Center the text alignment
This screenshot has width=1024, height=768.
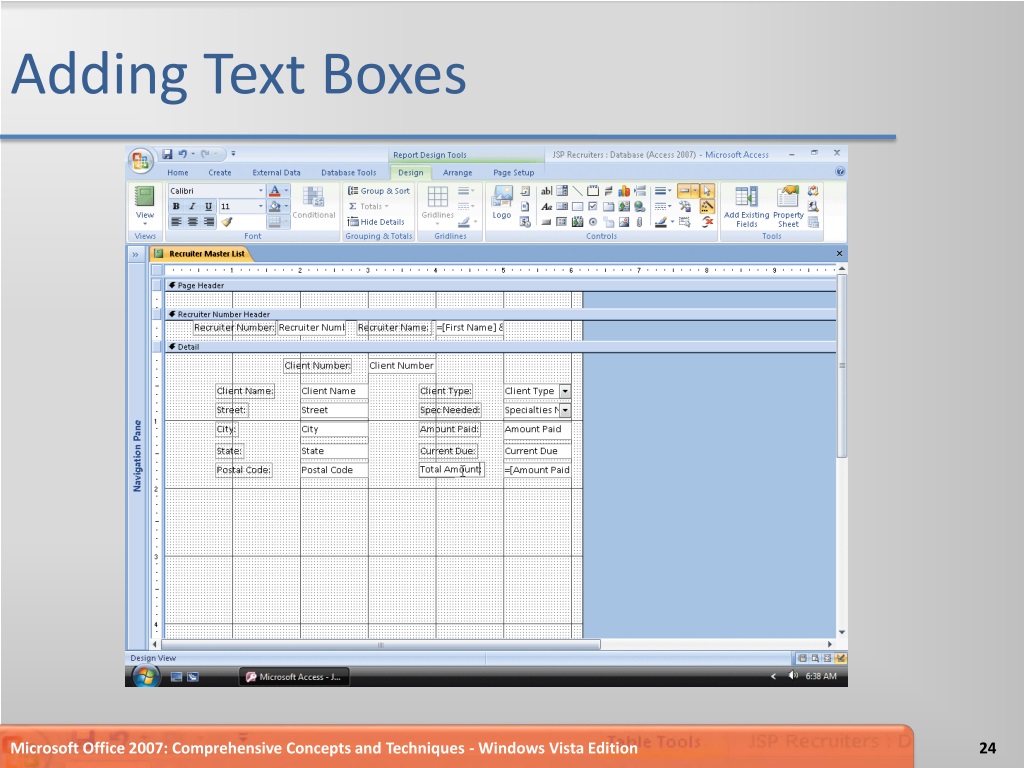[192, 222]
